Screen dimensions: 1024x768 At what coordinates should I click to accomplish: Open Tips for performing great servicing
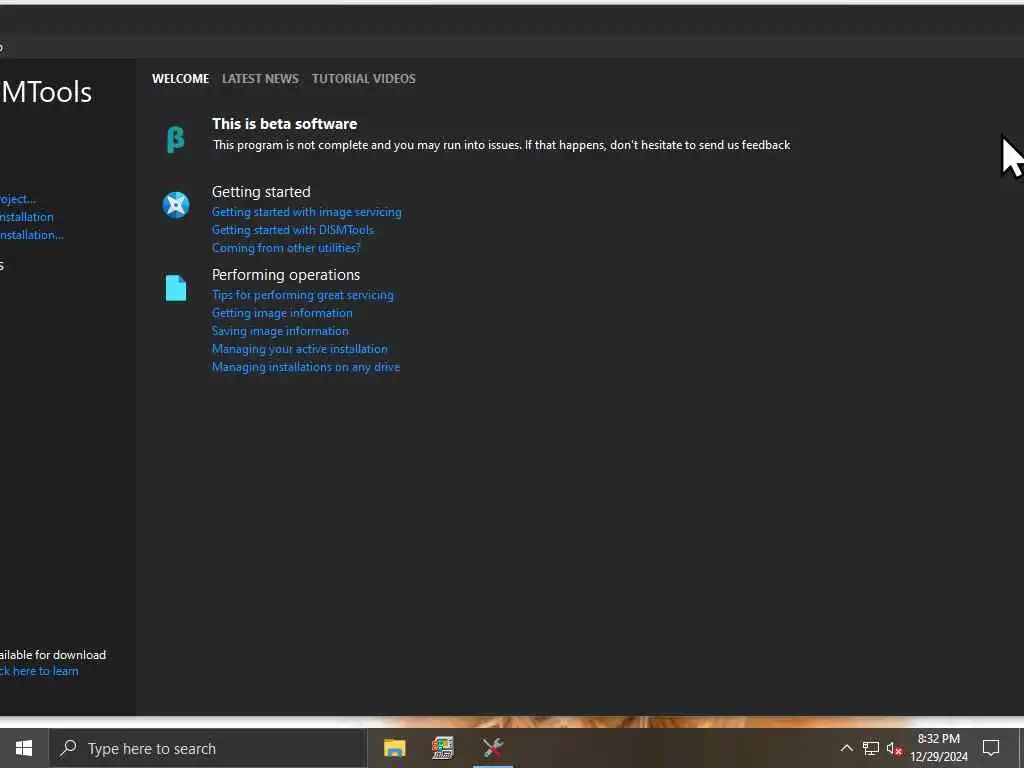click(302, 295)
